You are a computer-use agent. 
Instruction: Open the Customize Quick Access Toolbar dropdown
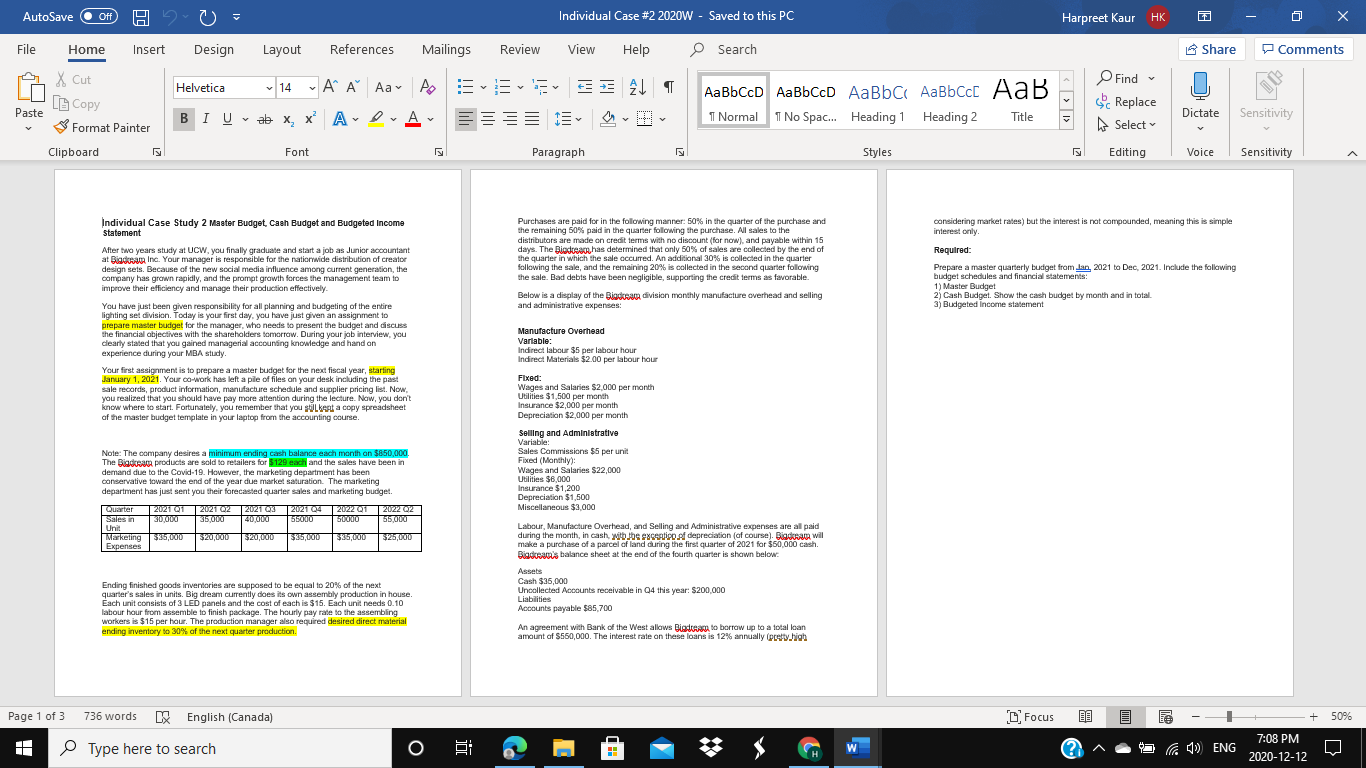(239, 16)
